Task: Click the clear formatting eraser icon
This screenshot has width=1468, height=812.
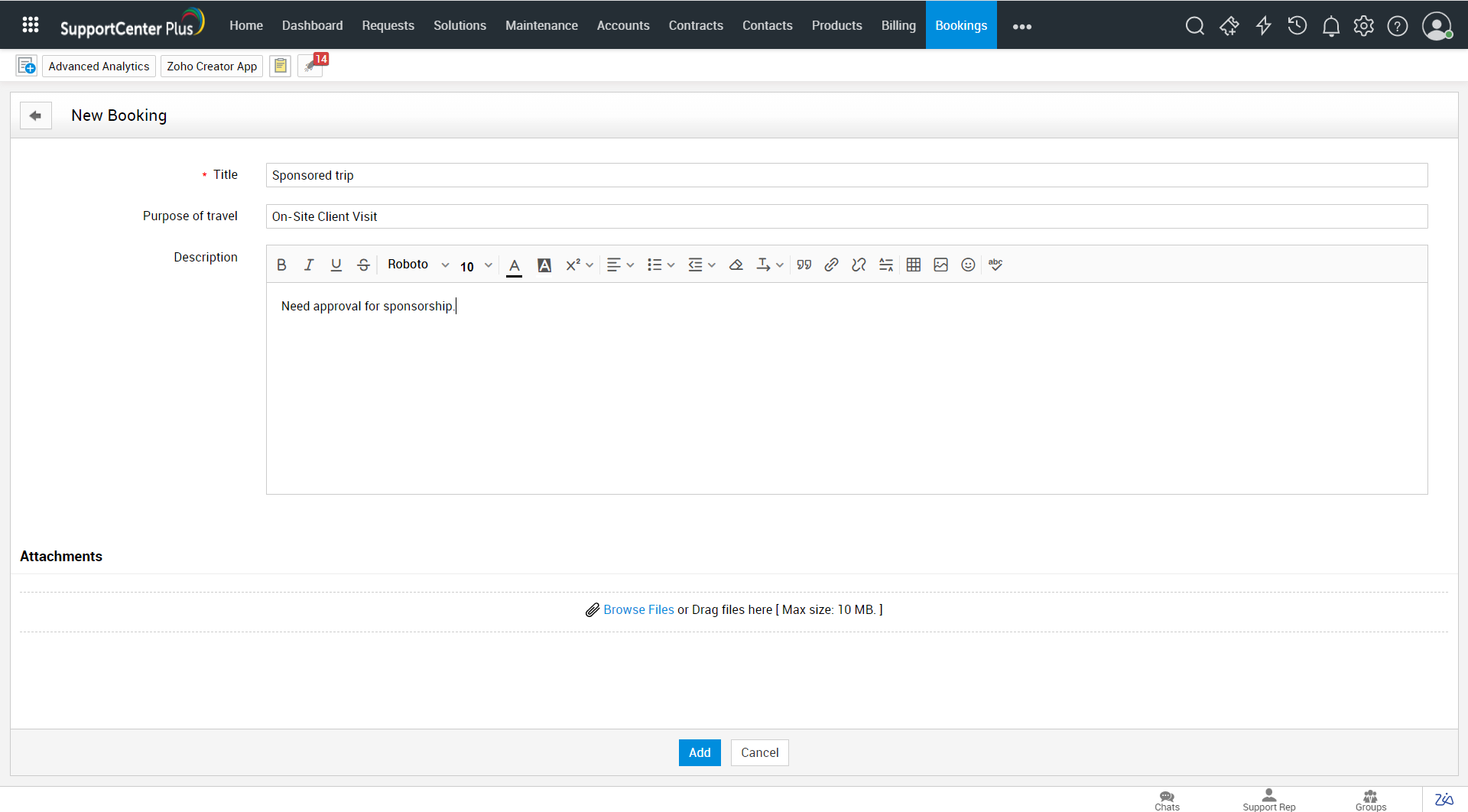Action: coord(736,265)
